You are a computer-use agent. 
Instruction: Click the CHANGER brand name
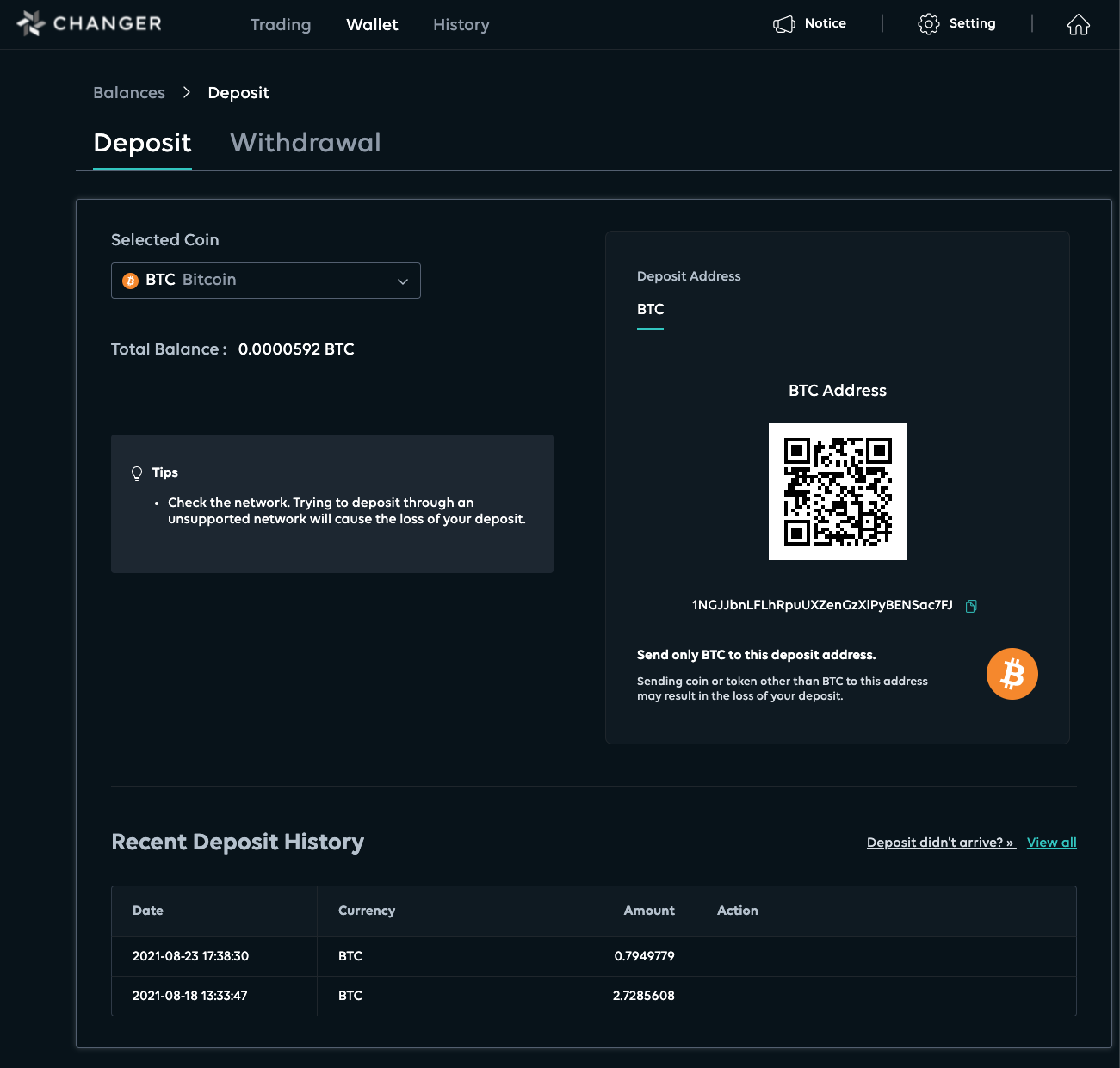108,23
